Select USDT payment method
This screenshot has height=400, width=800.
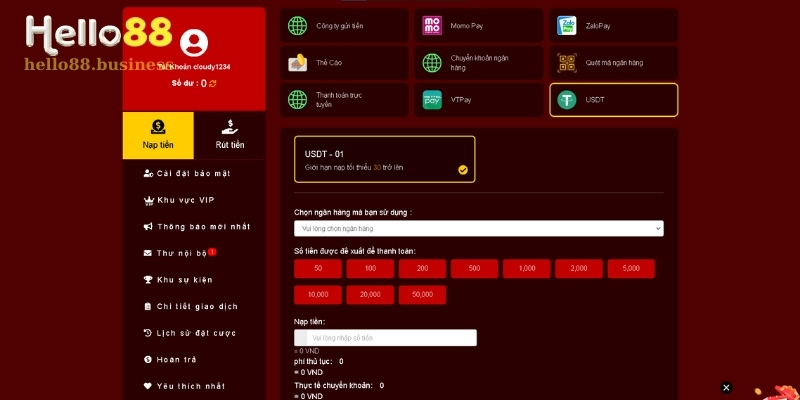(x=614, y=100)
